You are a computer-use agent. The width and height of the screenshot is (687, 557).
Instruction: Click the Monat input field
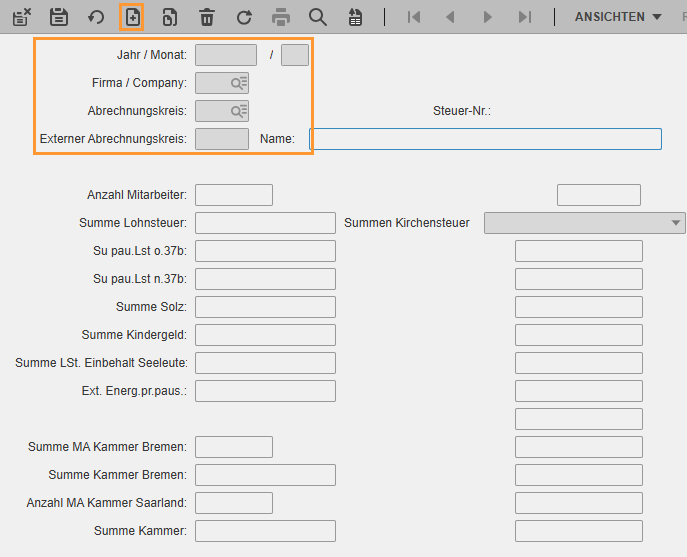pyautogui.click(x=294, y=55)
